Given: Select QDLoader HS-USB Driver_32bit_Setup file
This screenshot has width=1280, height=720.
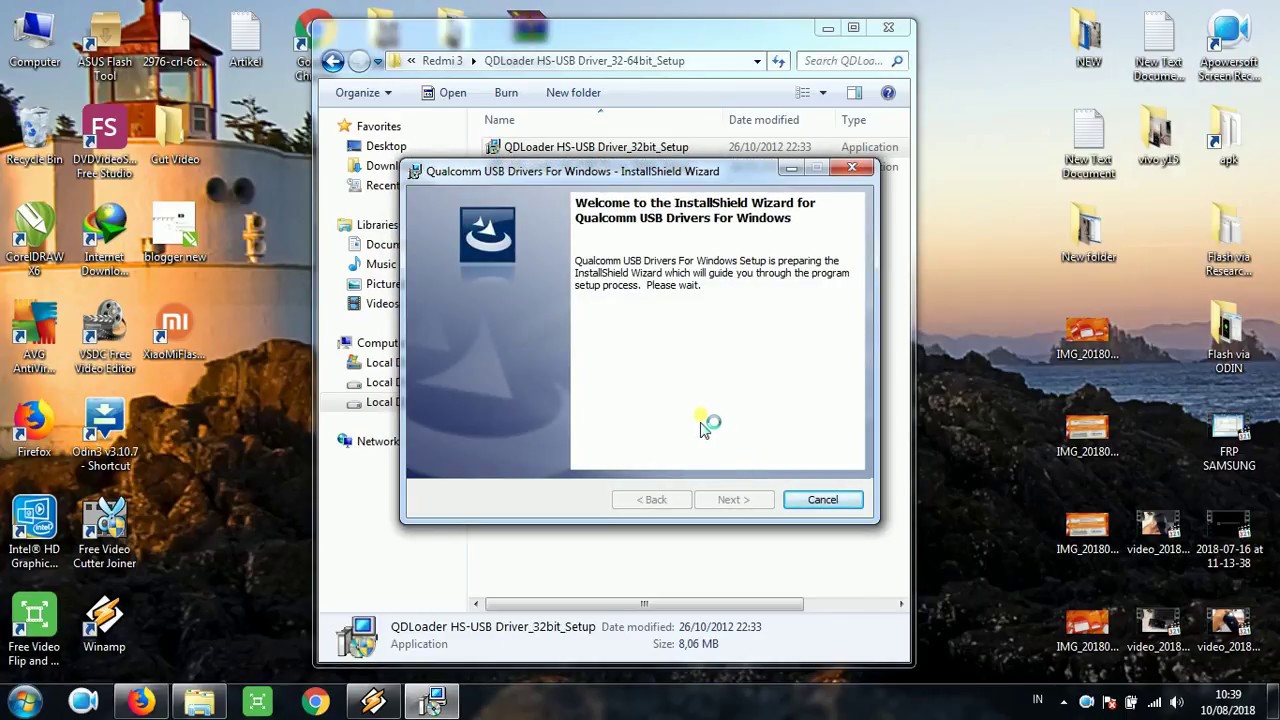Looking at the screenshot, I should pyautogui.click(x=596, y=147).
